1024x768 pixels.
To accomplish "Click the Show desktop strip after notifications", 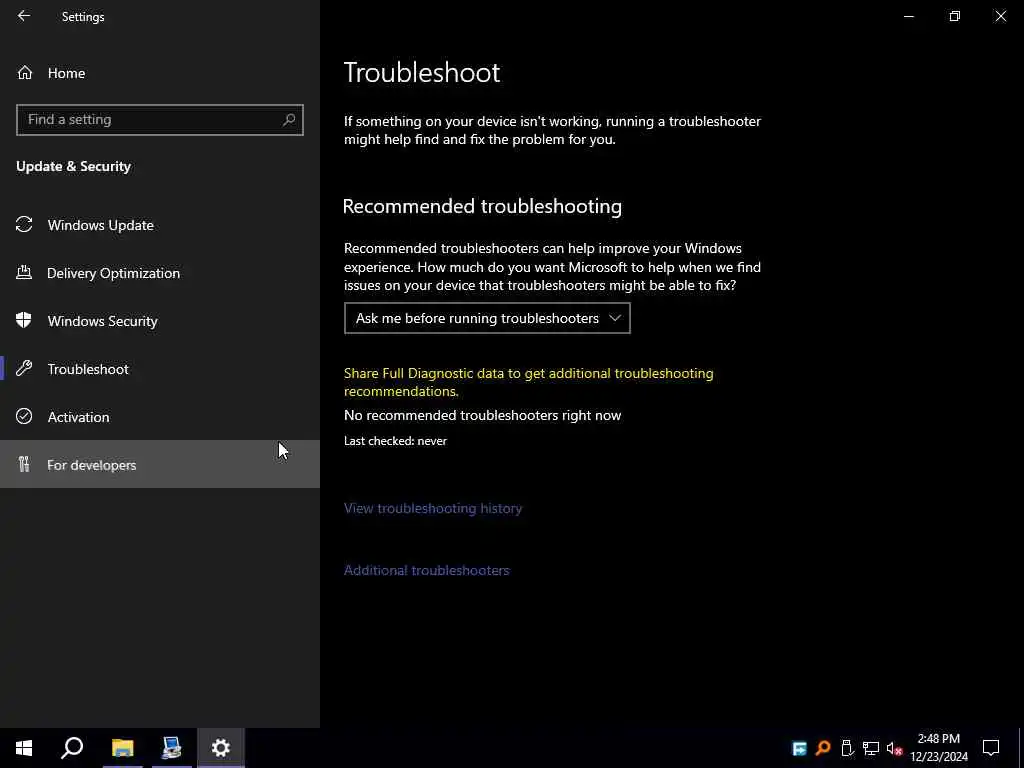I will (x=1021, y=748).
